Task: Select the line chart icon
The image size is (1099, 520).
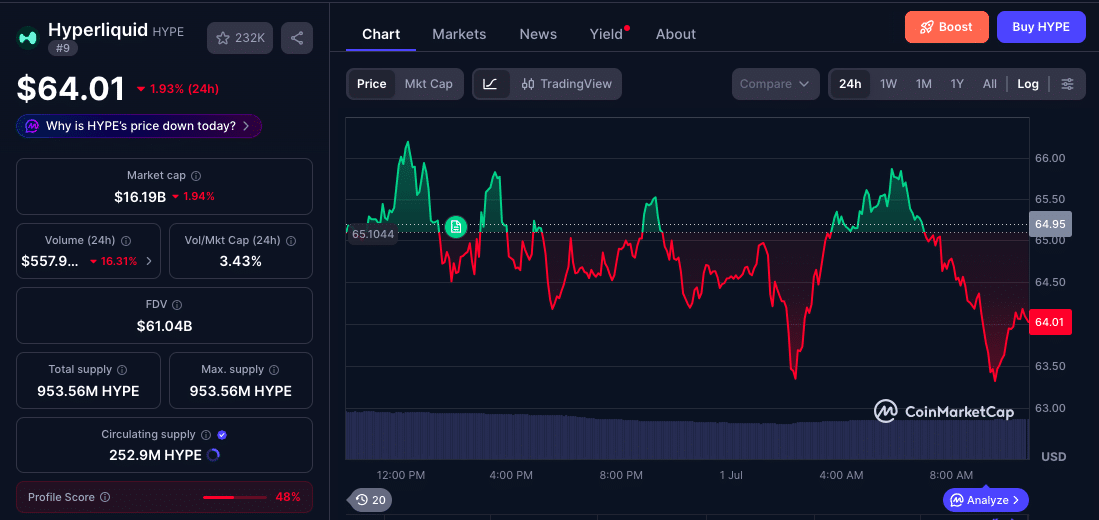Action: 491,84
